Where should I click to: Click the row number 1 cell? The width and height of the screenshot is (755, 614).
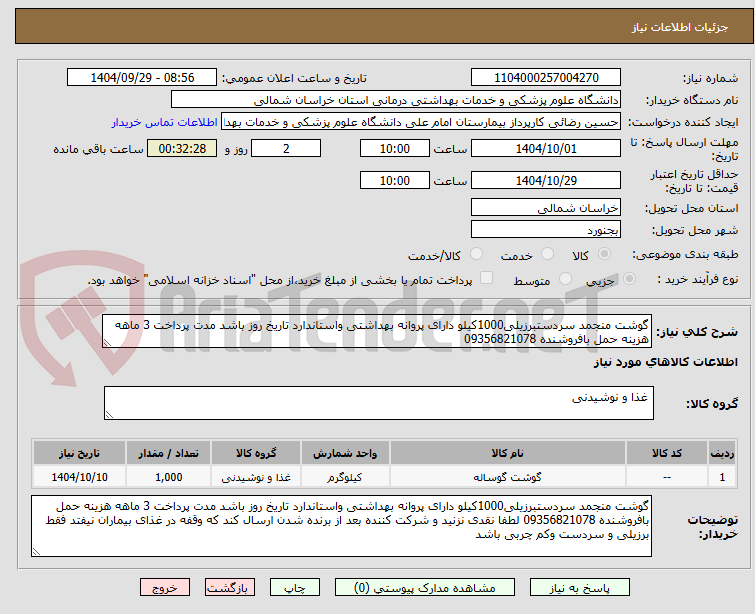coord(722,477)
